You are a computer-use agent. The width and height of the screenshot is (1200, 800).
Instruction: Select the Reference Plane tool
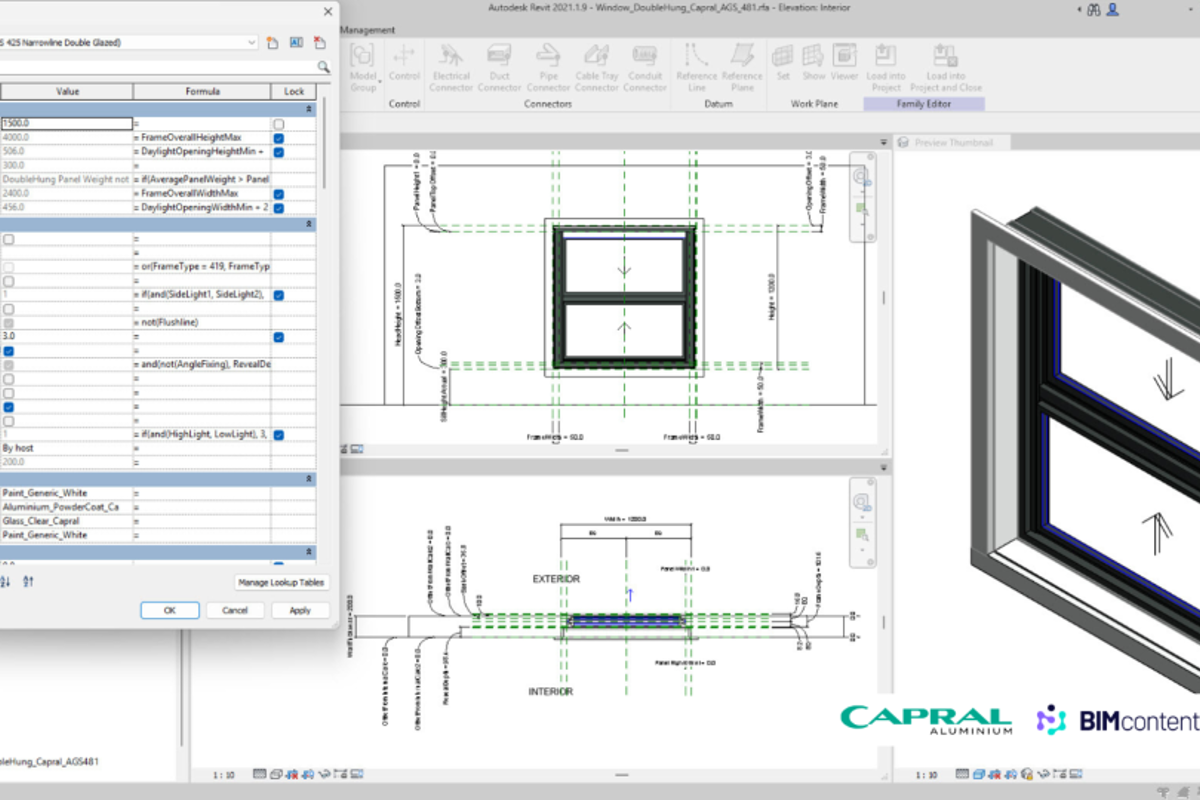coord(741,68)
